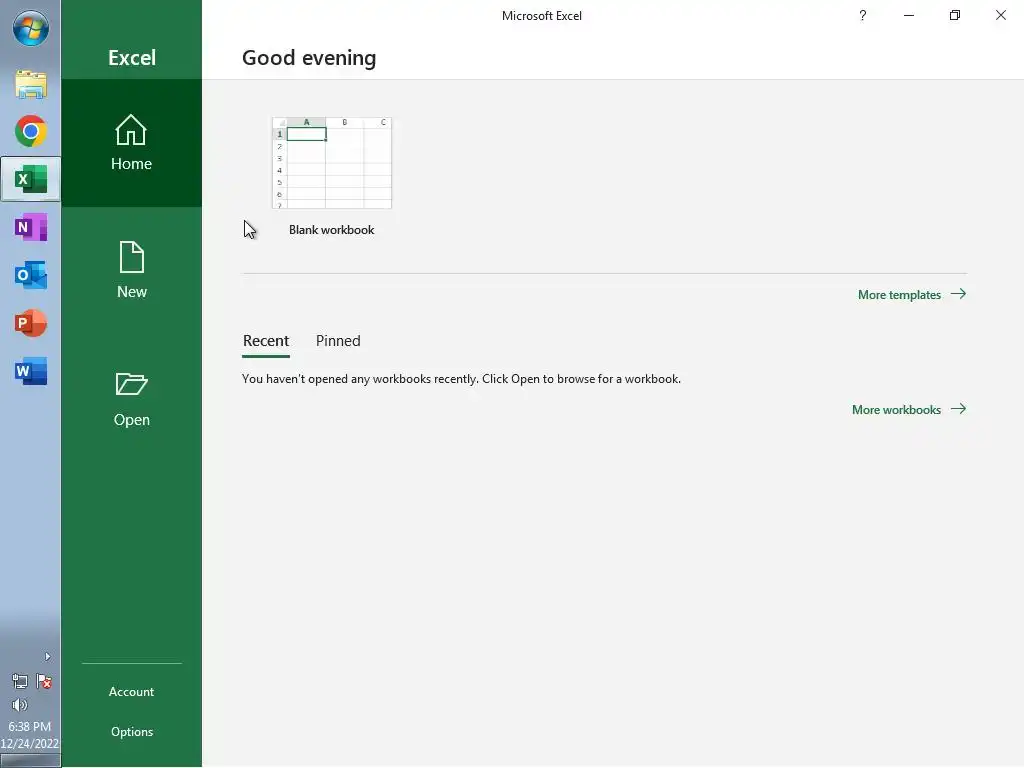Open Excel Options

coord(131,731)
